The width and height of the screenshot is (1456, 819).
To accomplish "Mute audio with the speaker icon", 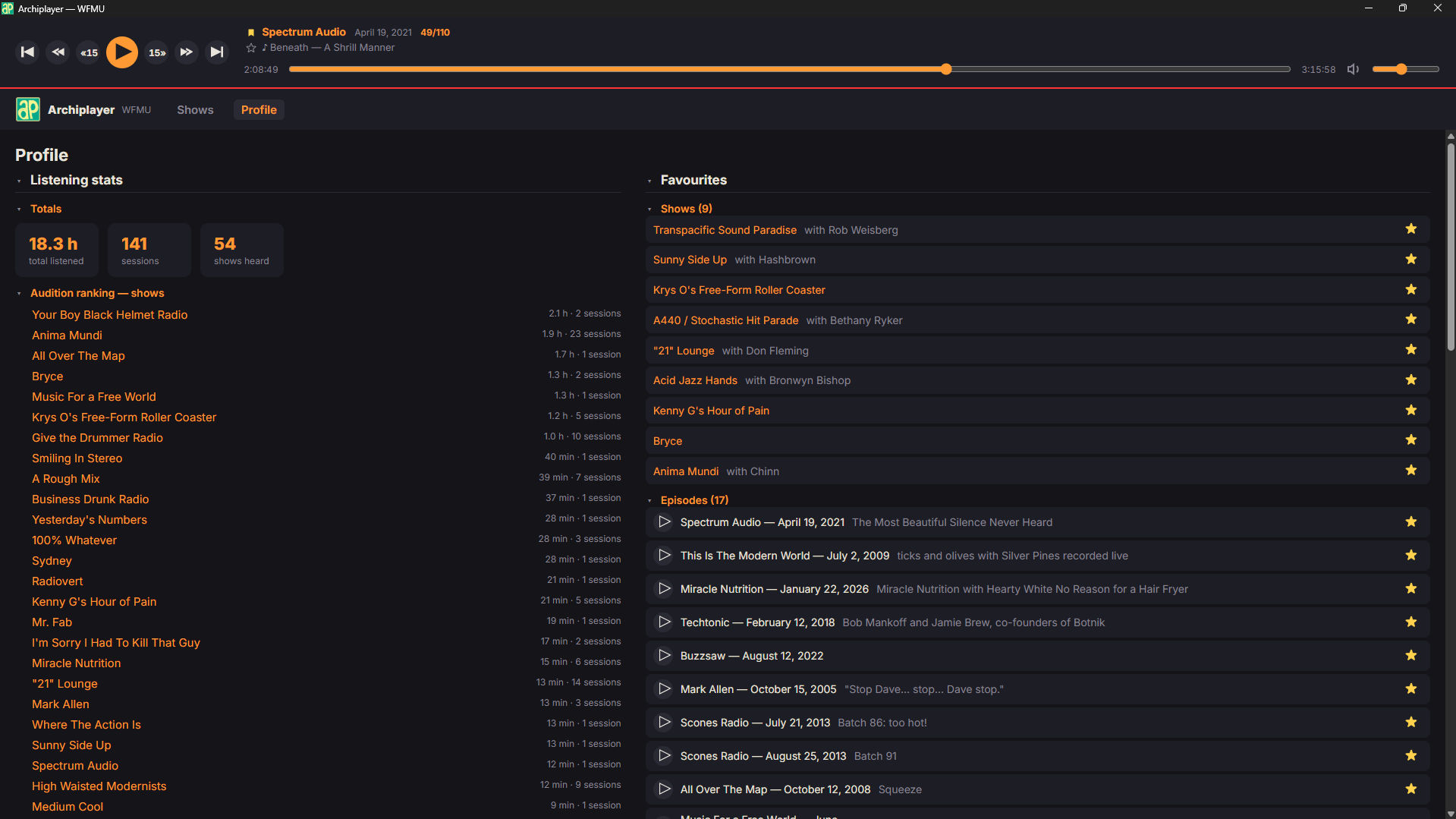I will click(1354, 69).
